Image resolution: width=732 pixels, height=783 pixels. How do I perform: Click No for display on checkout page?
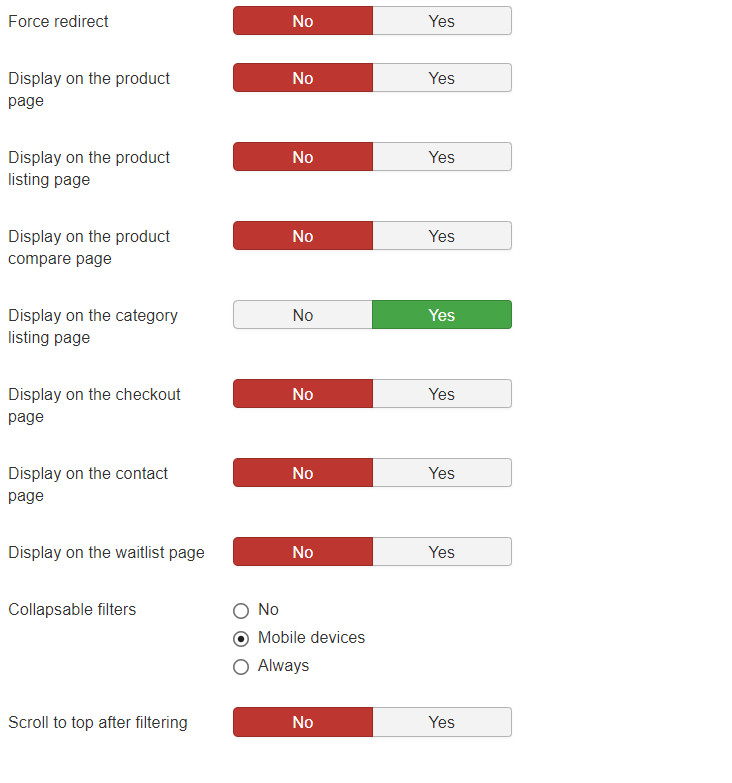pos(303,394)
